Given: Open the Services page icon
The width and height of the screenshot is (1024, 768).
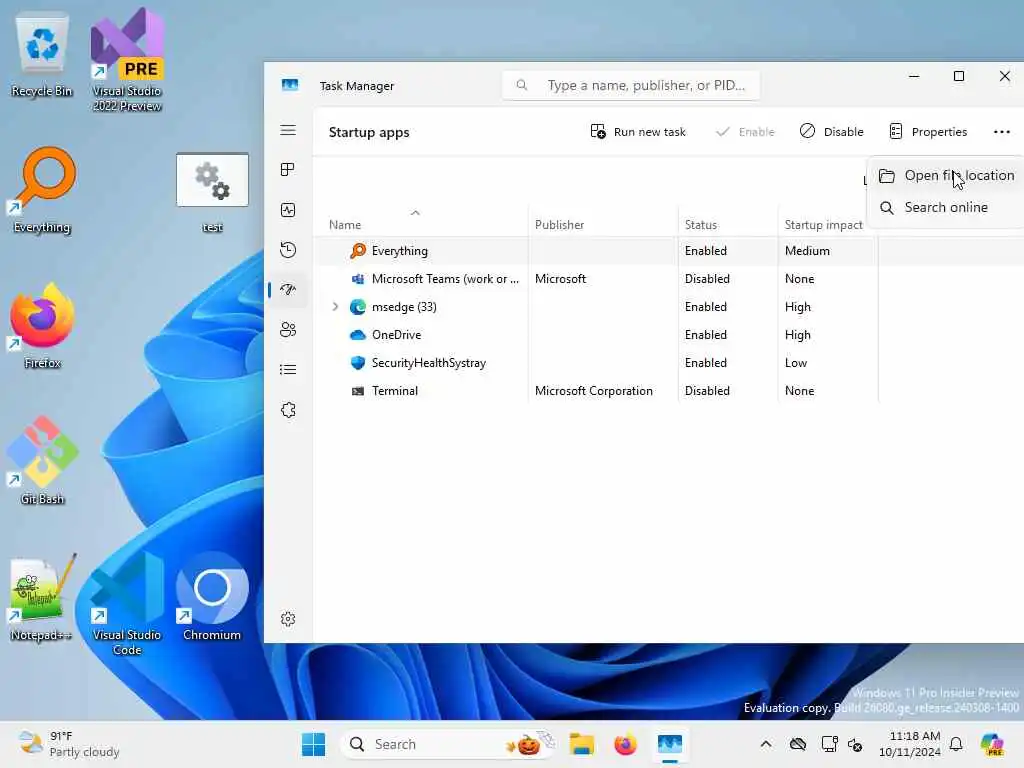Looking at the screenshot, I should (288, 410).
